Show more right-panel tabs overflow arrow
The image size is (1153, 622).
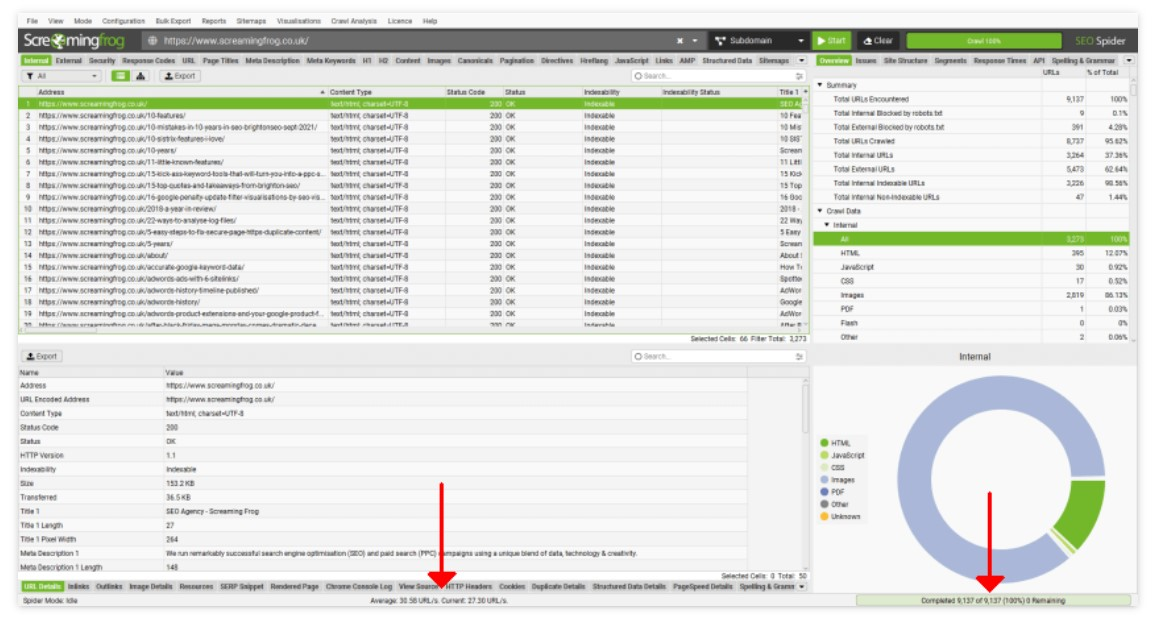tap(1128, 60)
